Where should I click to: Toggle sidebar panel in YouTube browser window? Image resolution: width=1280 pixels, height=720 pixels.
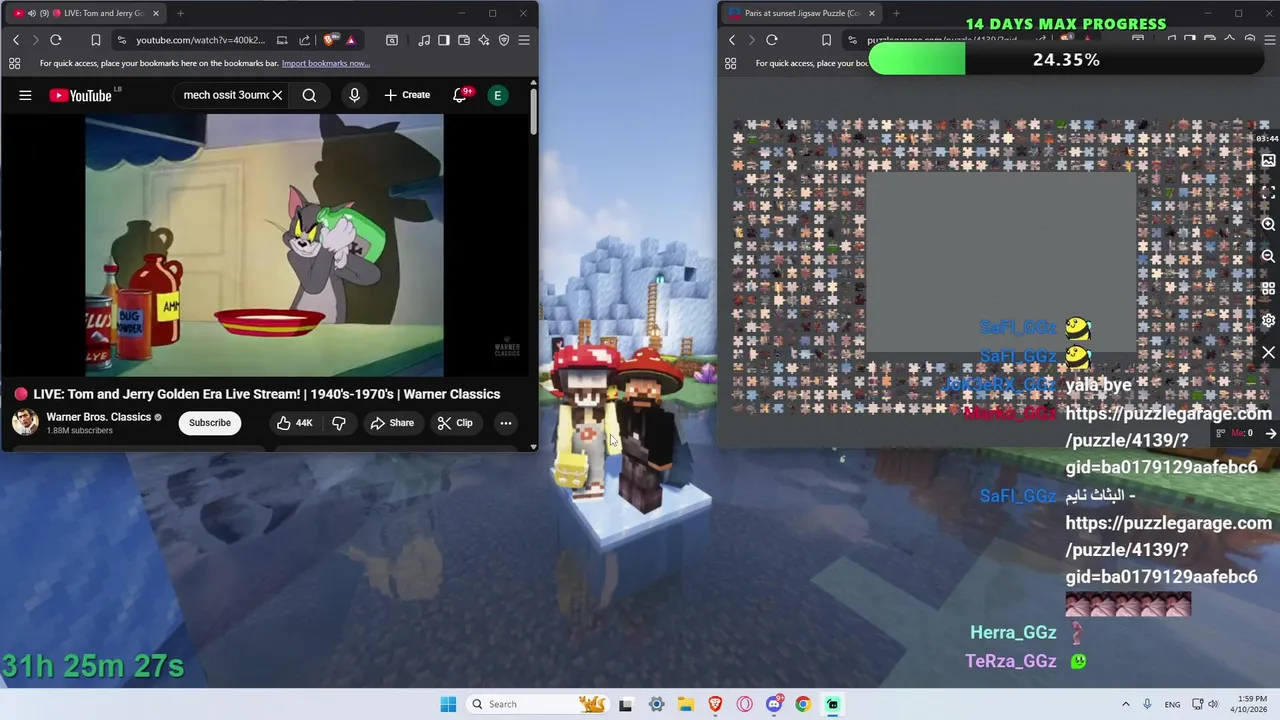click(444, 40)
